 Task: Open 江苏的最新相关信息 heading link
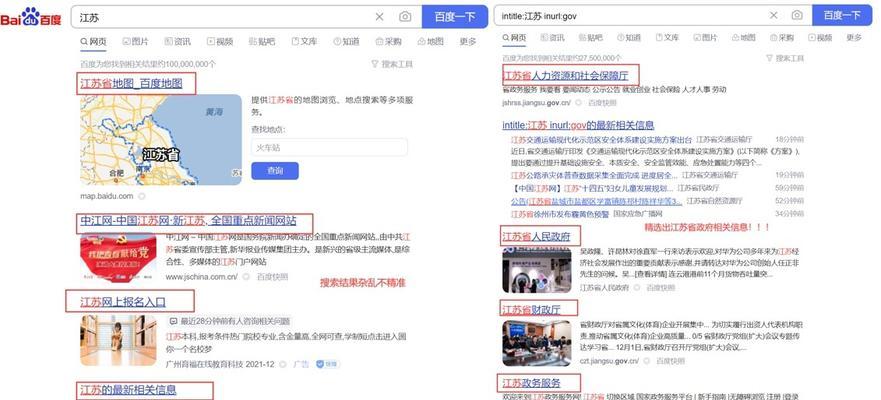click(x=128, y=389)
